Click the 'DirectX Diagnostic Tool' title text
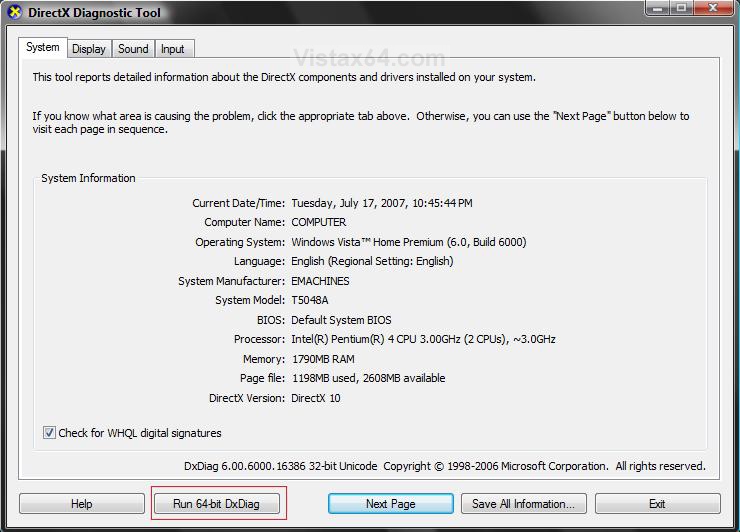740x532 pixels. tap(94, 13)
